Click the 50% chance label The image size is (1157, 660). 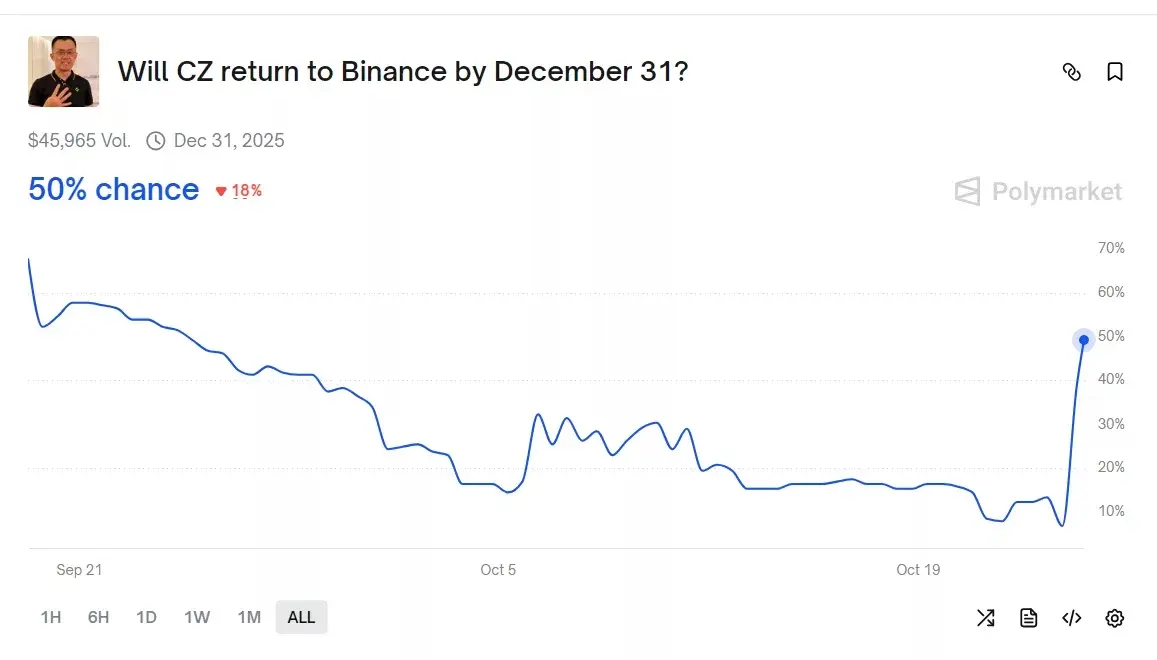click(x=113, y=190)
